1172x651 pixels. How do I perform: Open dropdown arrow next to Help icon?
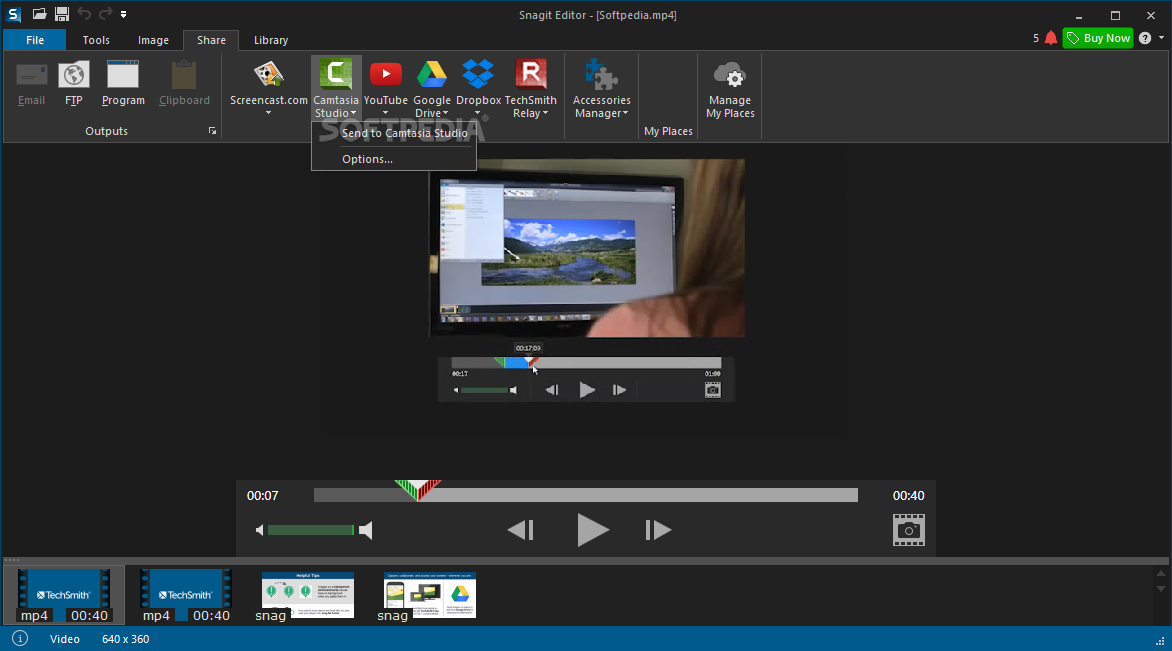(1162, 38)
